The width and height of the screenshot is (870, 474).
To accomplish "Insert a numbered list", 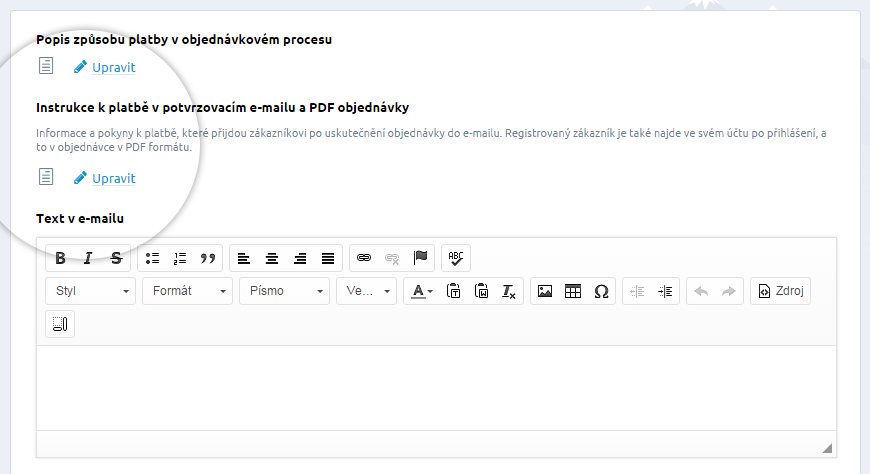I will tap(180, 258).
